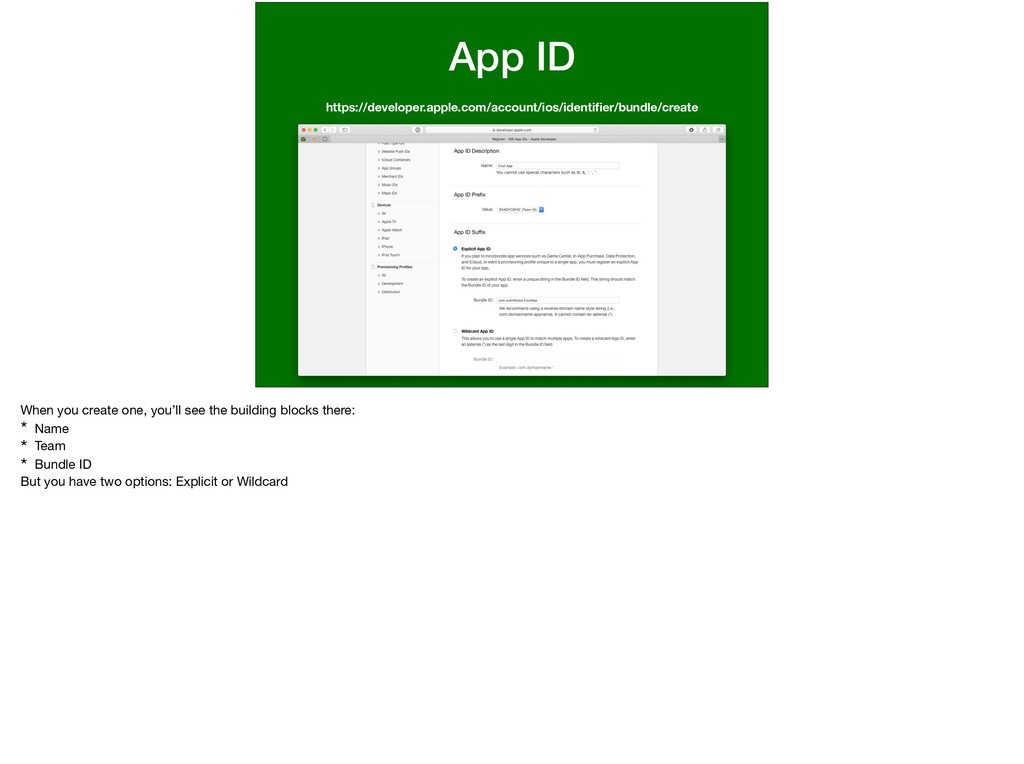The image size is (1024, 764).
Task: Click the App ID slide title
Action: point(512,57)
